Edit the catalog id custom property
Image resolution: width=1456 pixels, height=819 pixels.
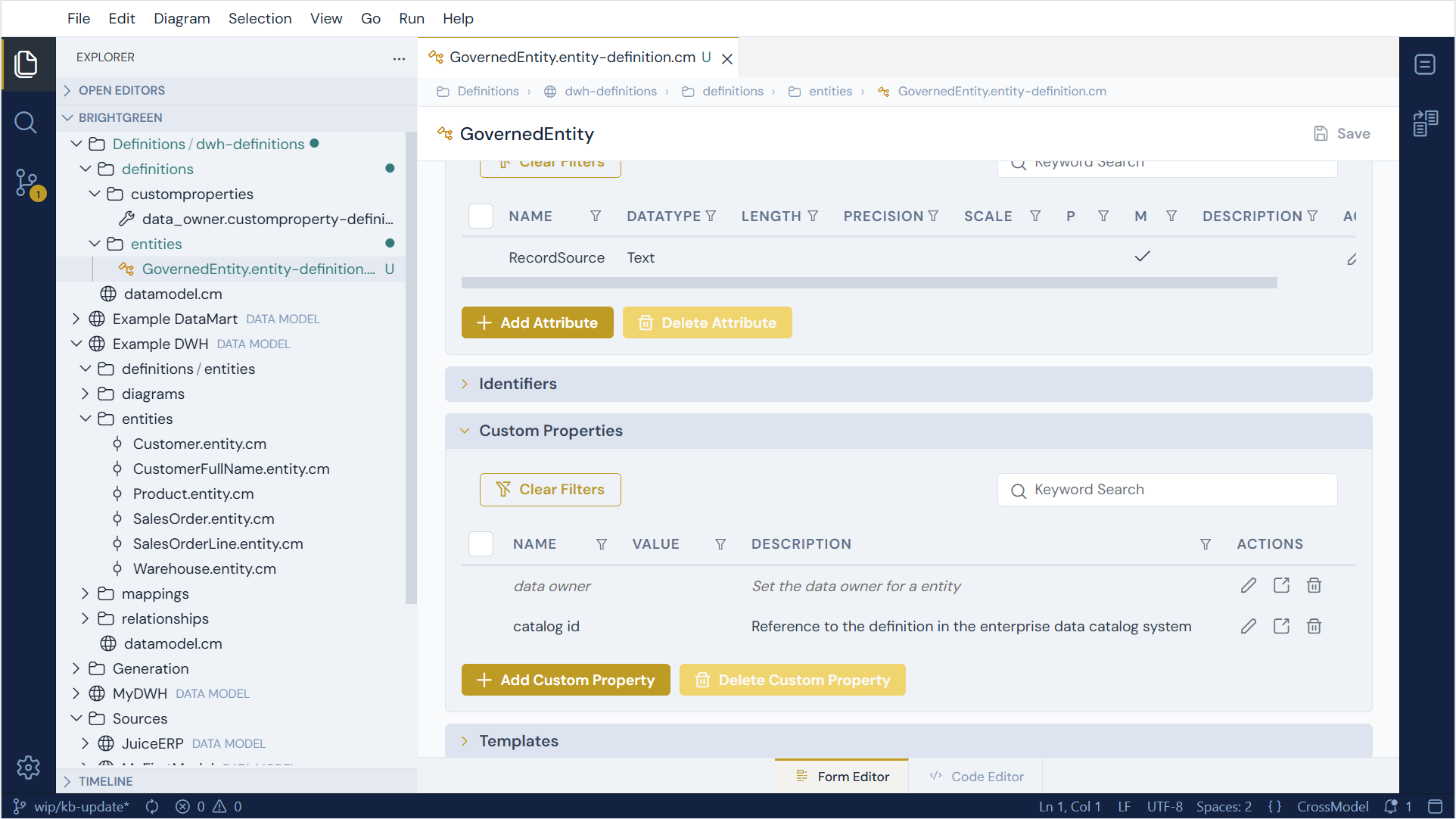(x=1249, y=626)
